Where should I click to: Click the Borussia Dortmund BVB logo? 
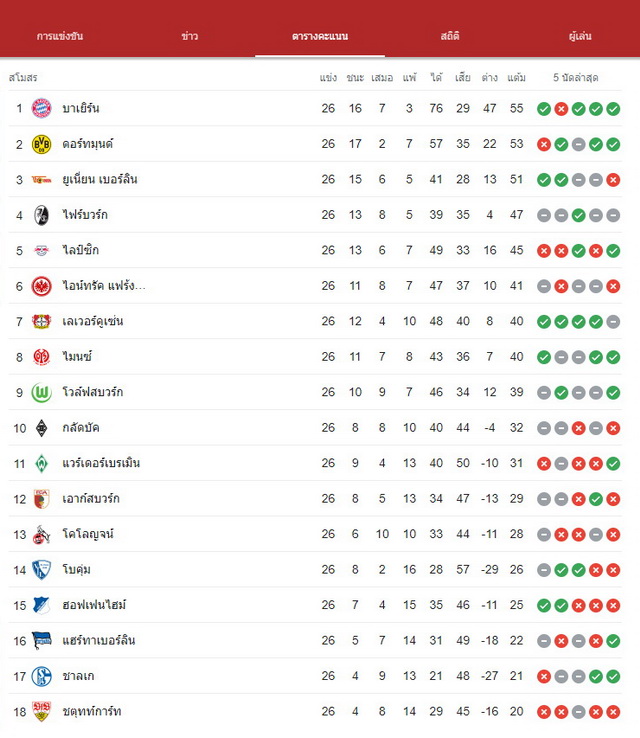tap(41, 144)
